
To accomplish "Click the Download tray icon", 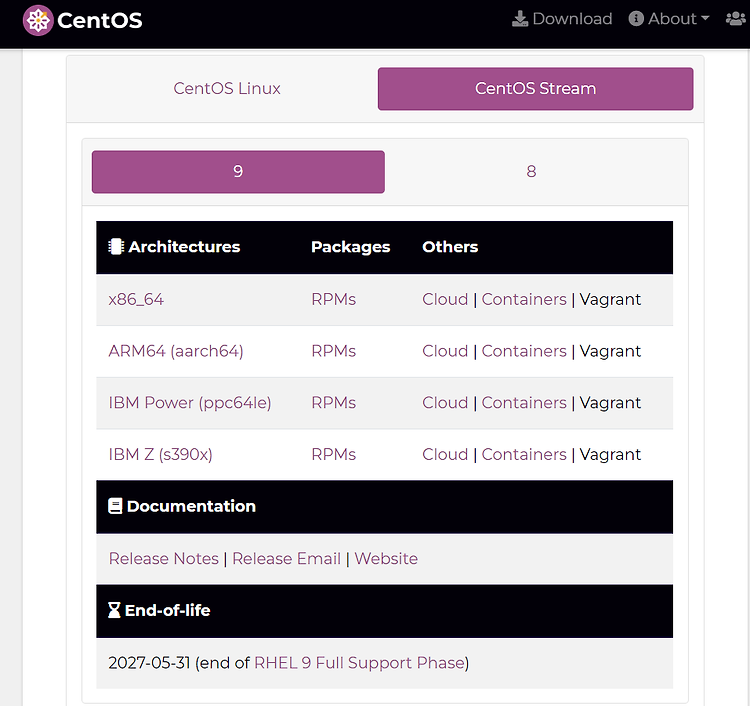I will click(x=520, y=19).
